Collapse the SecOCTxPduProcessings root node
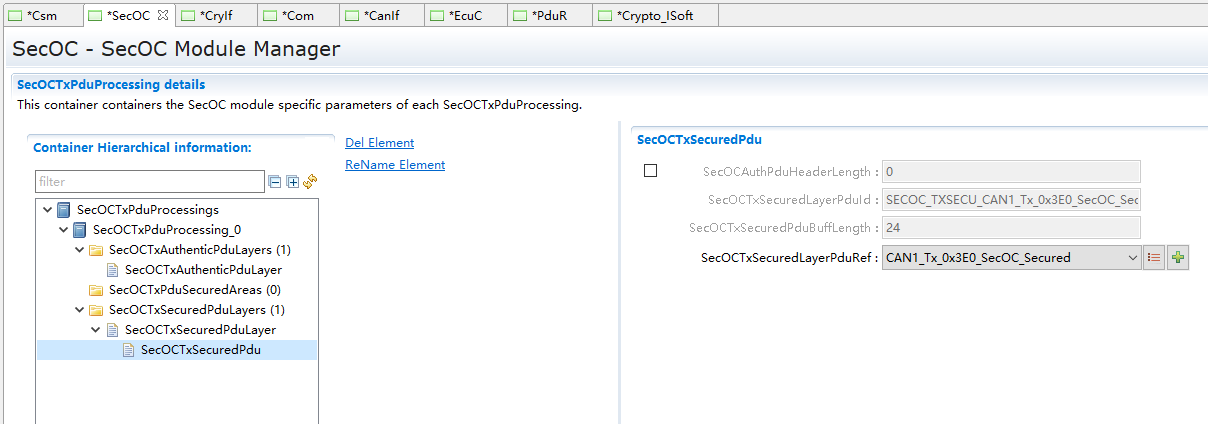Image resolution: width=1208 pixels, height=424 pixels. [47, 210]
